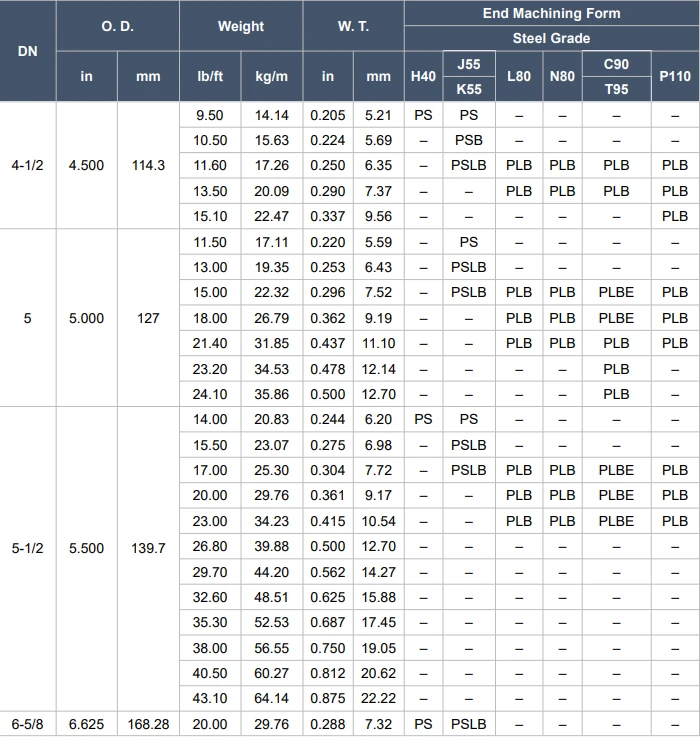Select the weight cell 9.50
This screenshot has width=700, height=737.
tap(210, 115)
